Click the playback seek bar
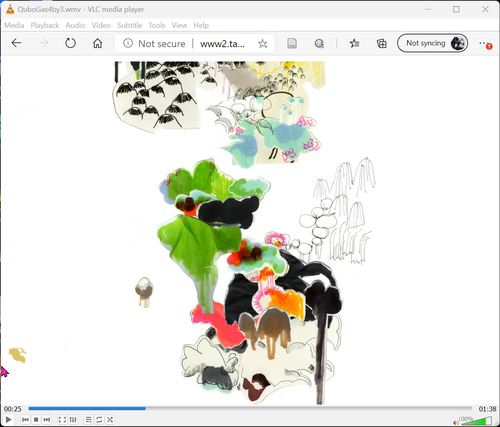The image size is (500, 427). click(x=250, y=408)
